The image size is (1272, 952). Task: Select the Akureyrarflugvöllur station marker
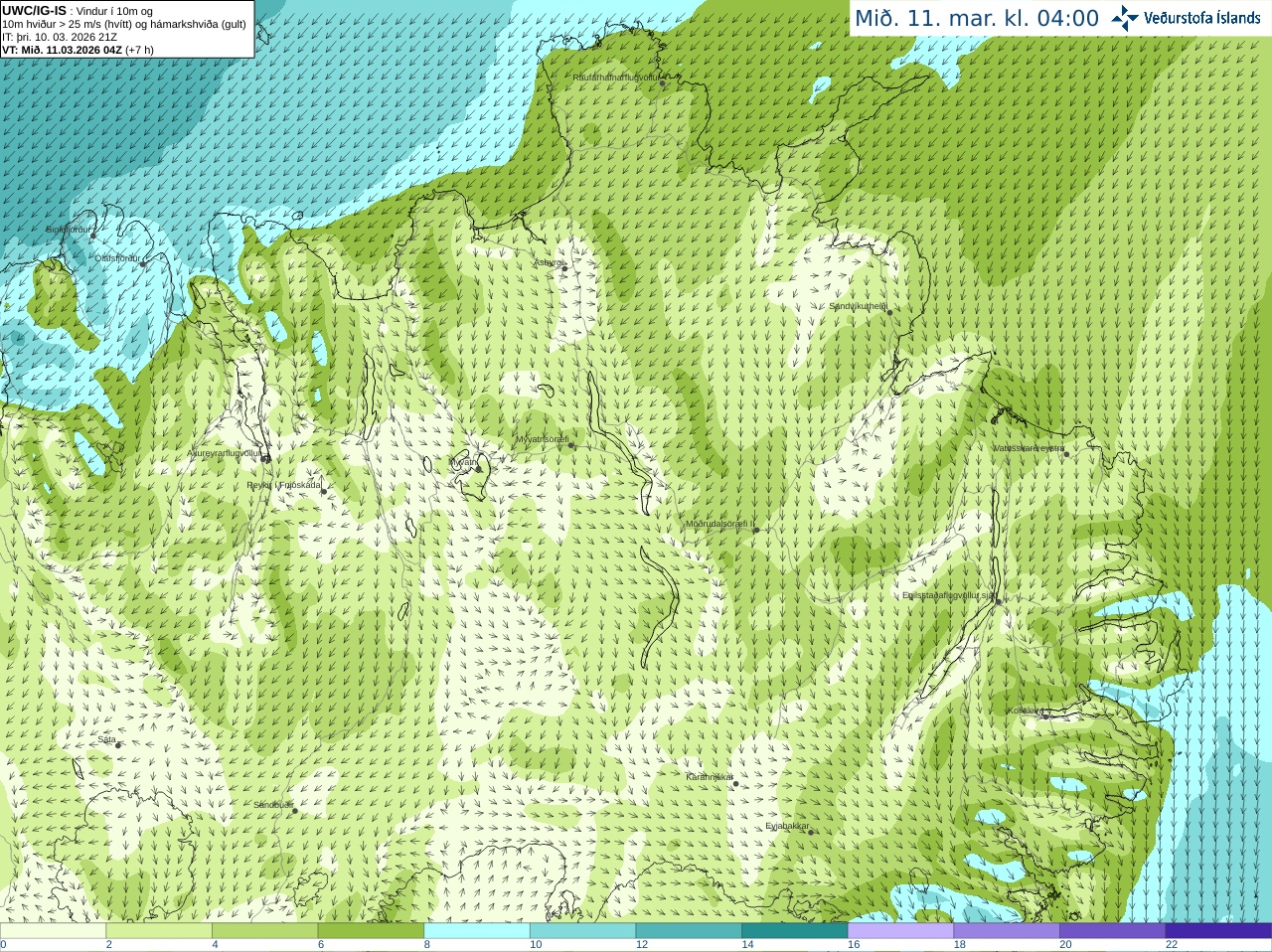pyautogui.click(x=265, y=459)
